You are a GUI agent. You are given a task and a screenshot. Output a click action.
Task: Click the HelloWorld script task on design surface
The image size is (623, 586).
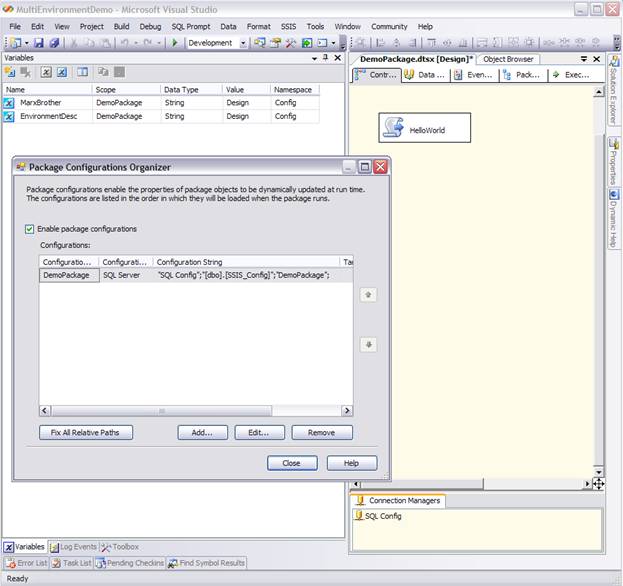(x=424, y=128)
